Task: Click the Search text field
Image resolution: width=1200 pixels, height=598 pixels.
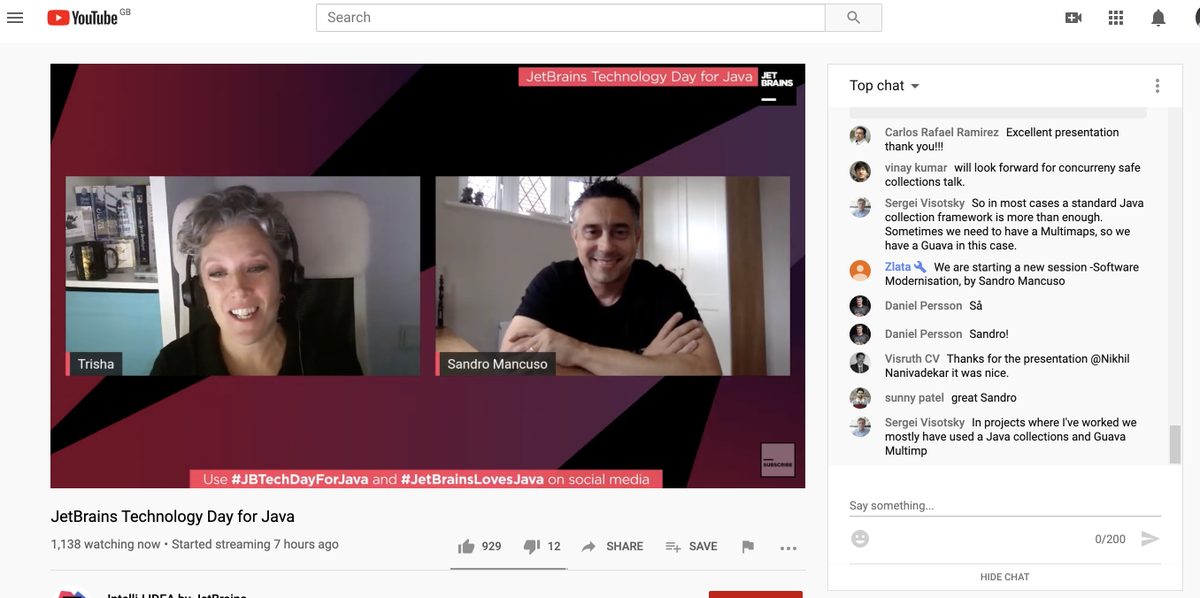Action: tap(570, 17)
